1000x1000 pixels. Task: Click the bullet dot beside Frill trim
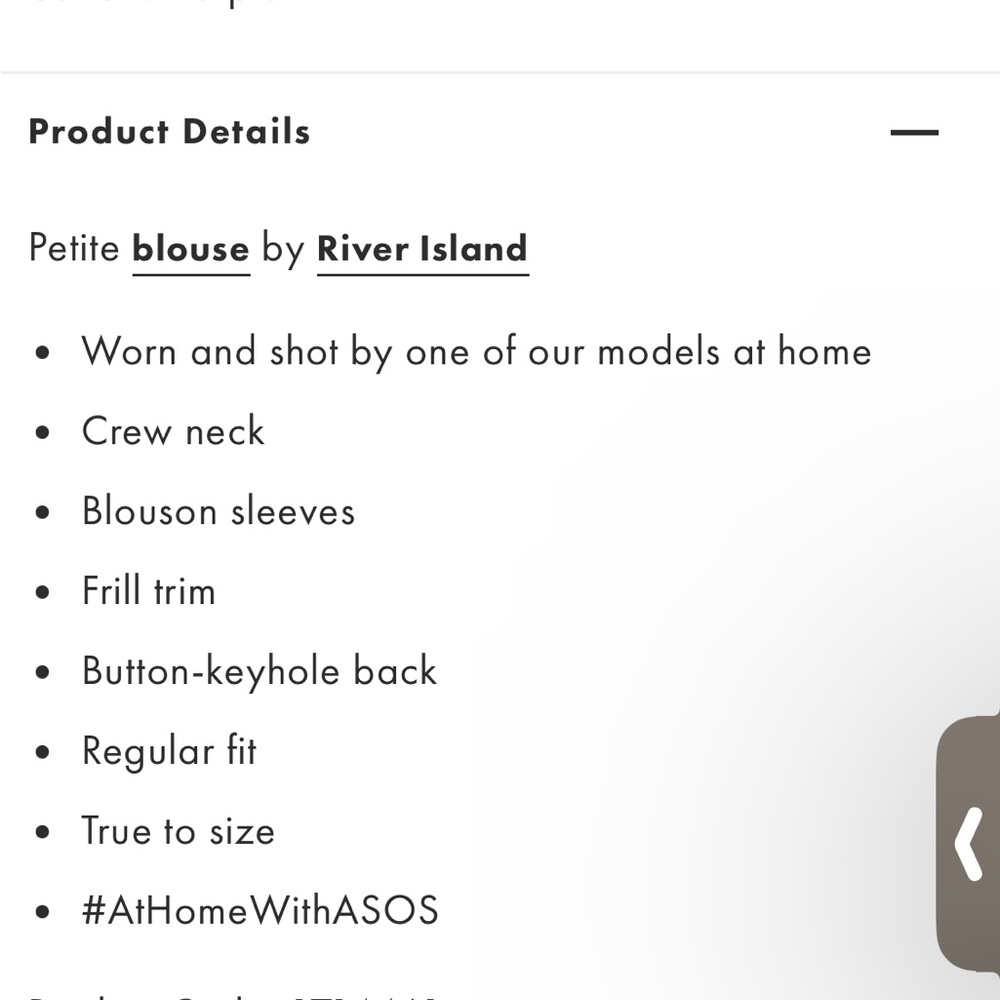(42, 593)
